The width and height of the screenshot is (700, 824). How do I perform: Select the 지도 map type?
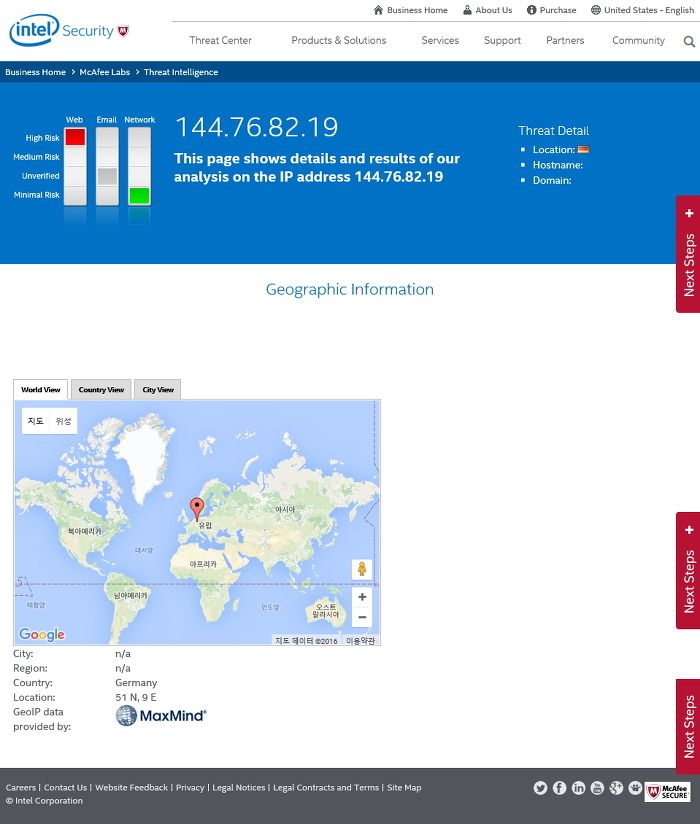[x=35, y=421]
